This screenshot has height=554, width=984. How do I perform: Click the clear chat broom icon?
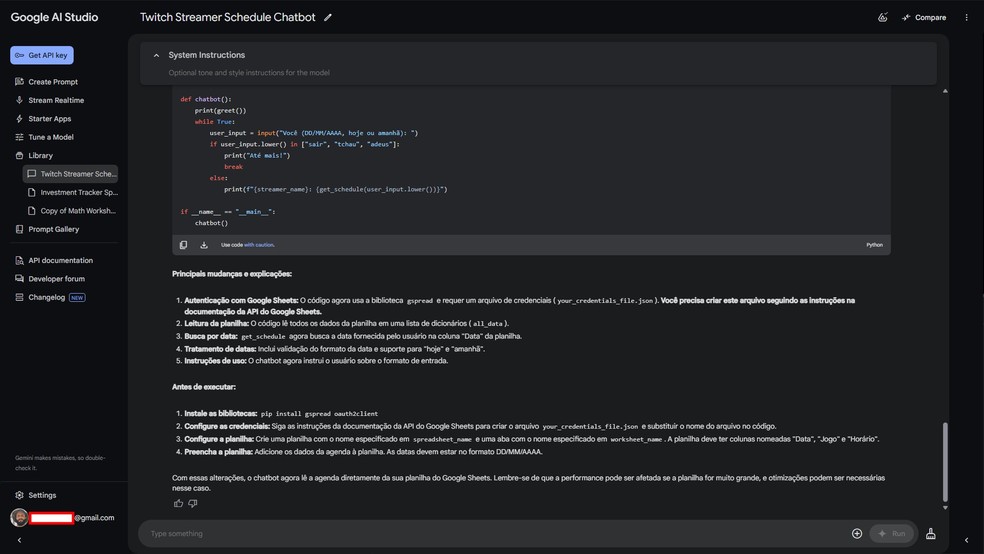[931, 533]
